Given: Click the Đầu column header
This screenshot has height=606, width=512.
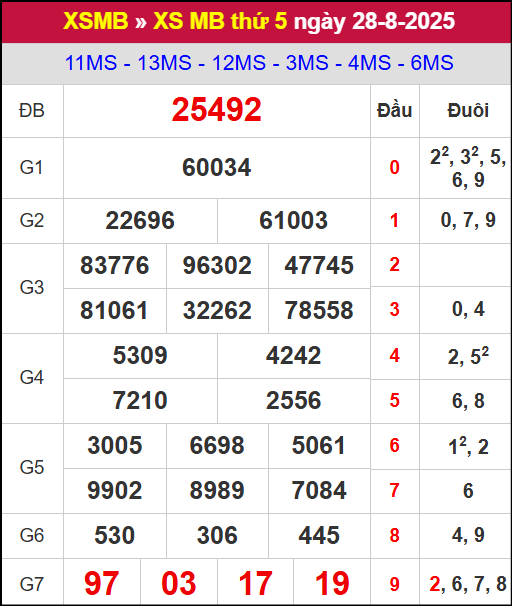Looking at the screenshot, I should 395,111.
